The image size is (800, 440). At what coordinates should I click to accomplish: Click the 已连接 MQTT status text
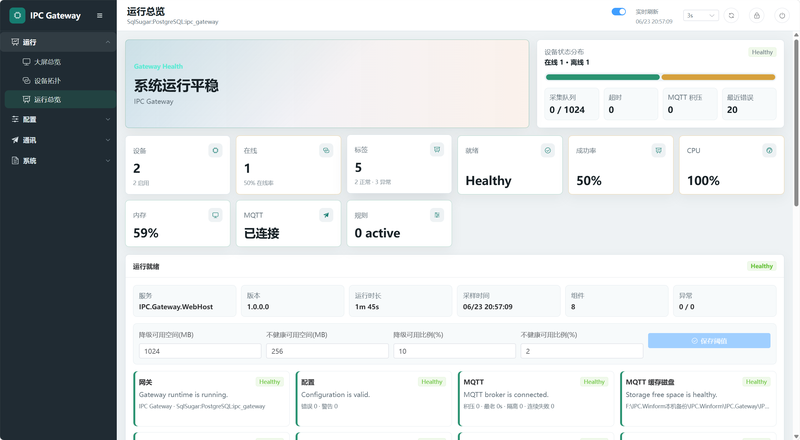coord(261,233)
